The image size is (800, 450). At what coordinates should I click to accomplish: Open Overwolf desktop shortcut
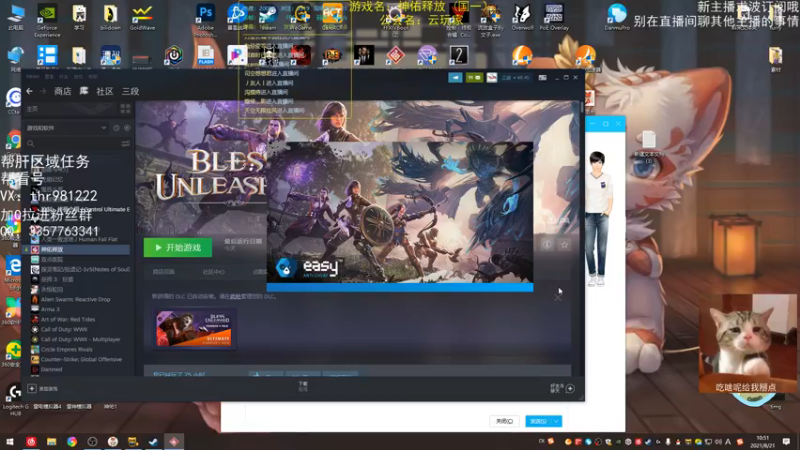522,18
